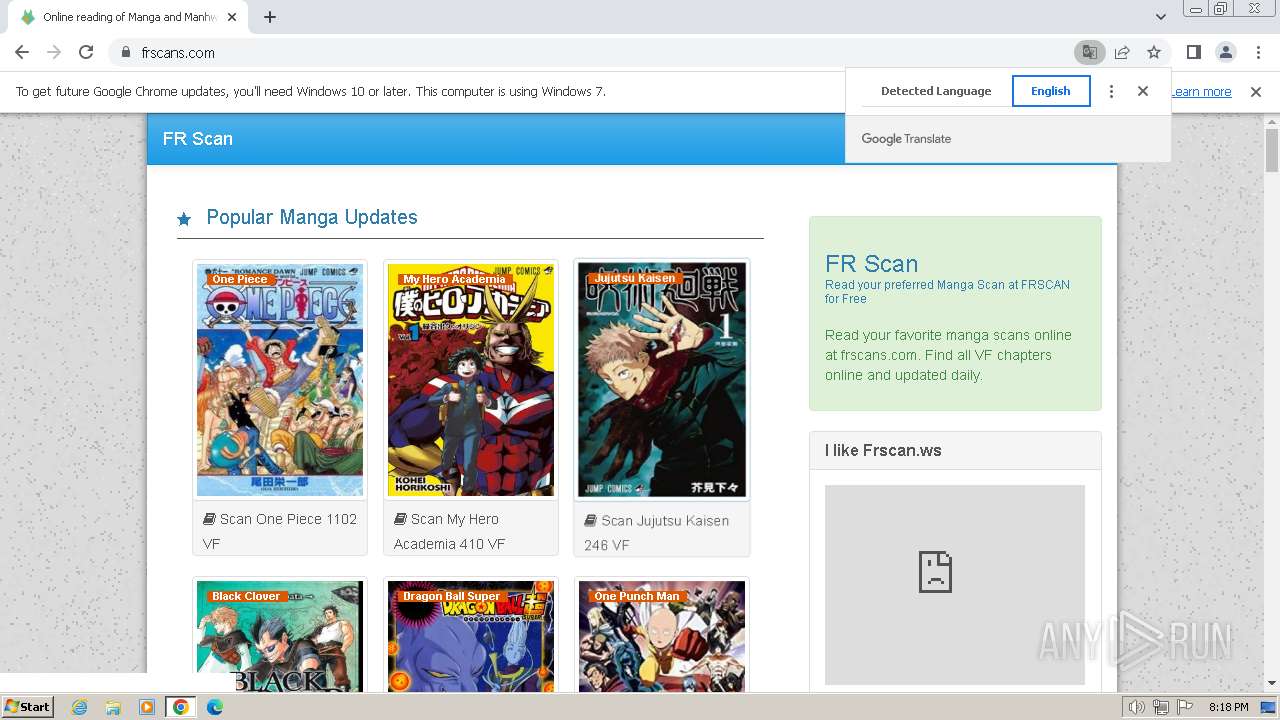Reload the current page
Image resolution: width=1280 pixels, height=720 pixels.
(x=86, y=52)
